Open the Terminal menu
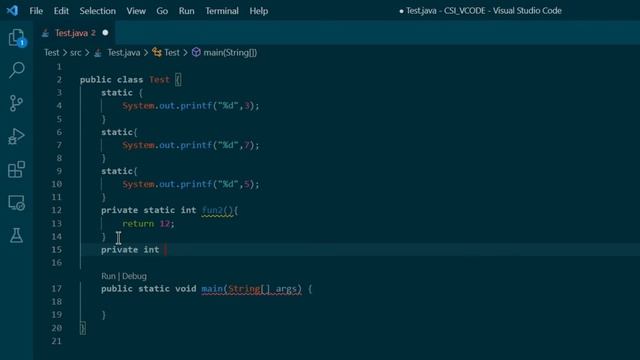Image resolution: width=640 pixels, height=360 pixels. click(x=222, y=11)
